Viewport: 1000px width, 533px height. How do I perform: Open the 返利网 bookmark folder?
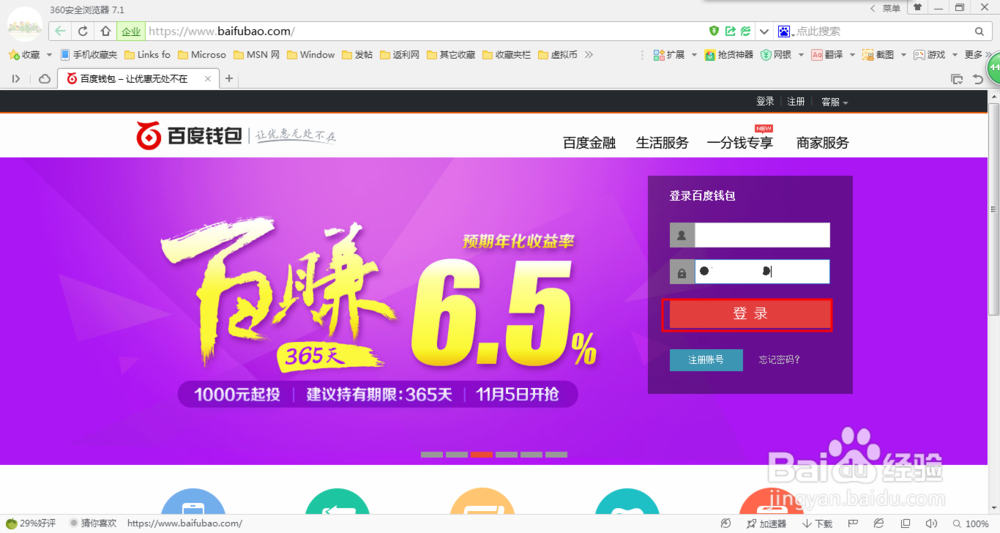(x=400, y=55)
